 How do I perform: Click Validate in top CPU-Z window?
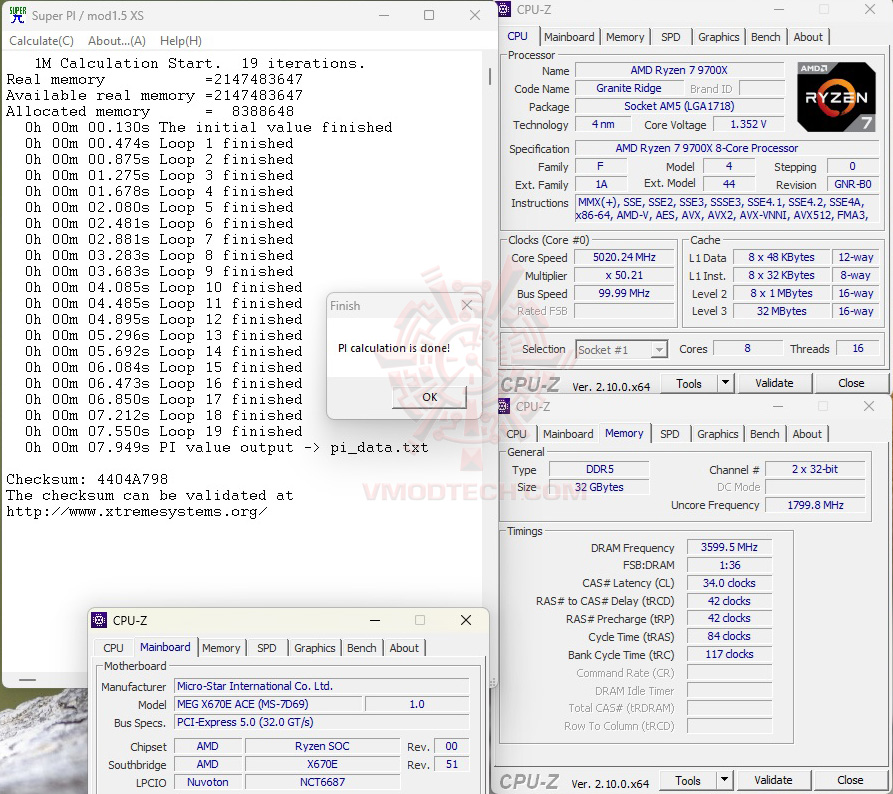coord(774,383)
